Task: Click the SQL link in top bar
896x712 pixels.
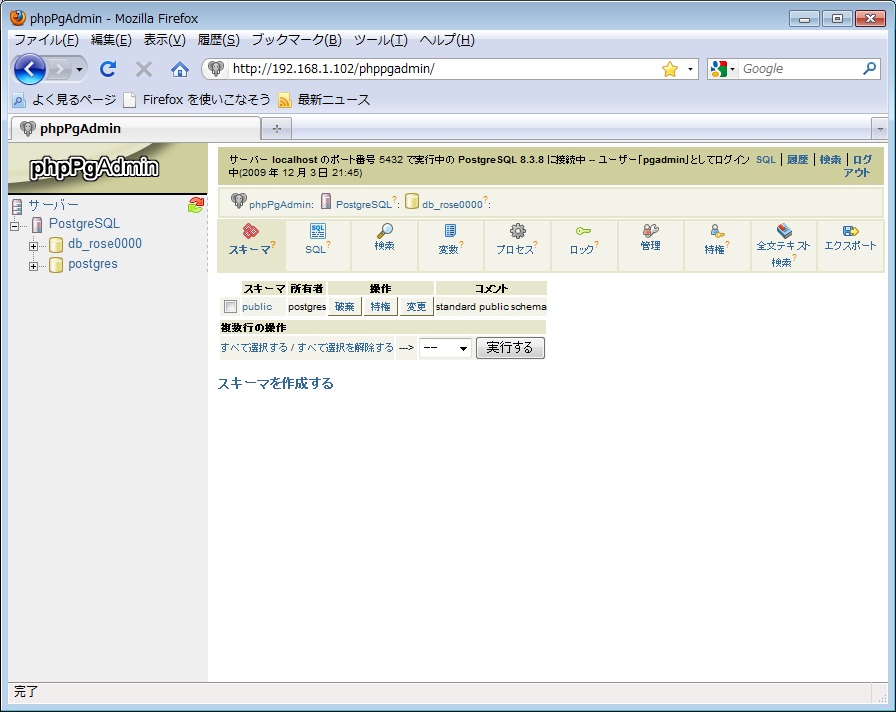Action: 766,160
